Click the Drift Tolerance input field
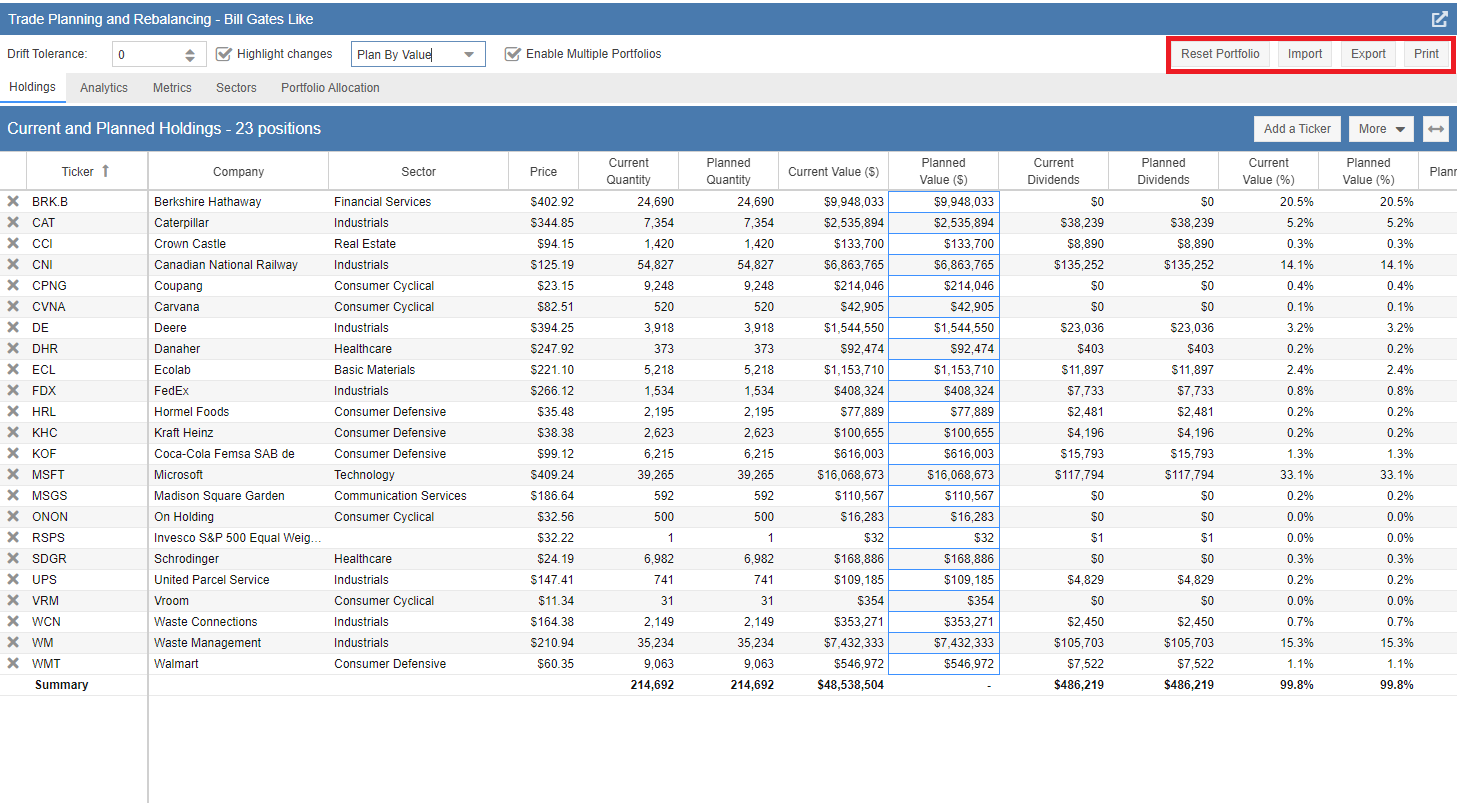 (148, 54)
